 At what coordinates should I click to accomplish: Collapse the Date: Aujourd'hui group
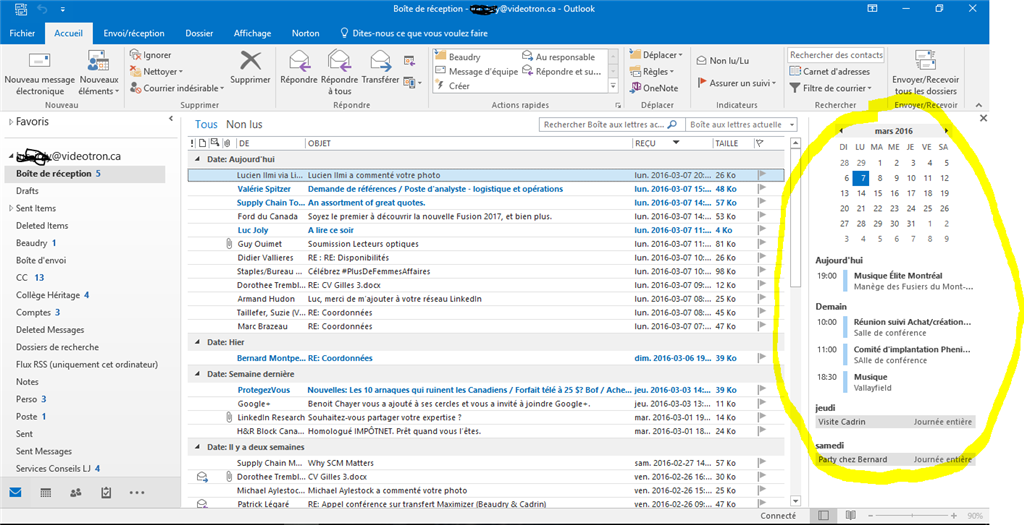click(x=198, y=159)
